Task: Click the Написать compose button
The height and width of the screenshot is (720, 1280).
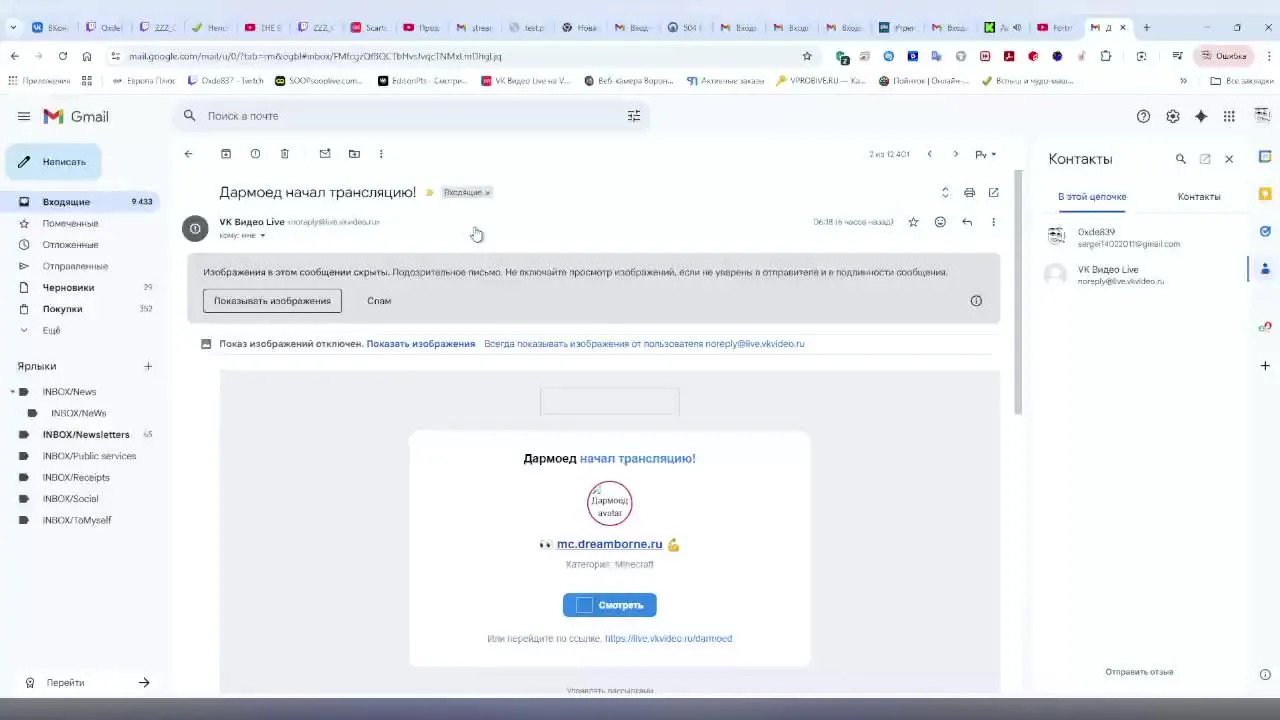Action: pos(54,162)
